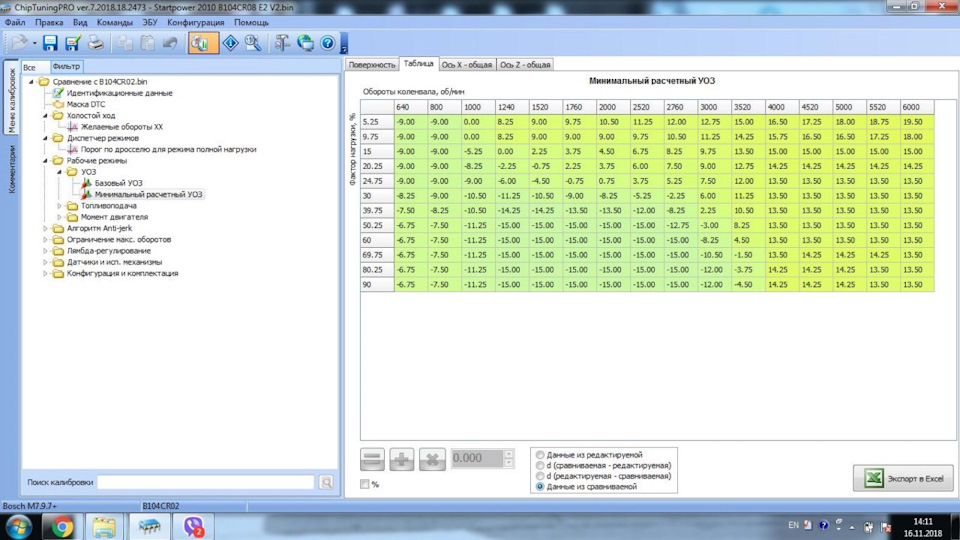Select 'd (редактируемая - сравниваемая)' radio button

tap(540, 476)
